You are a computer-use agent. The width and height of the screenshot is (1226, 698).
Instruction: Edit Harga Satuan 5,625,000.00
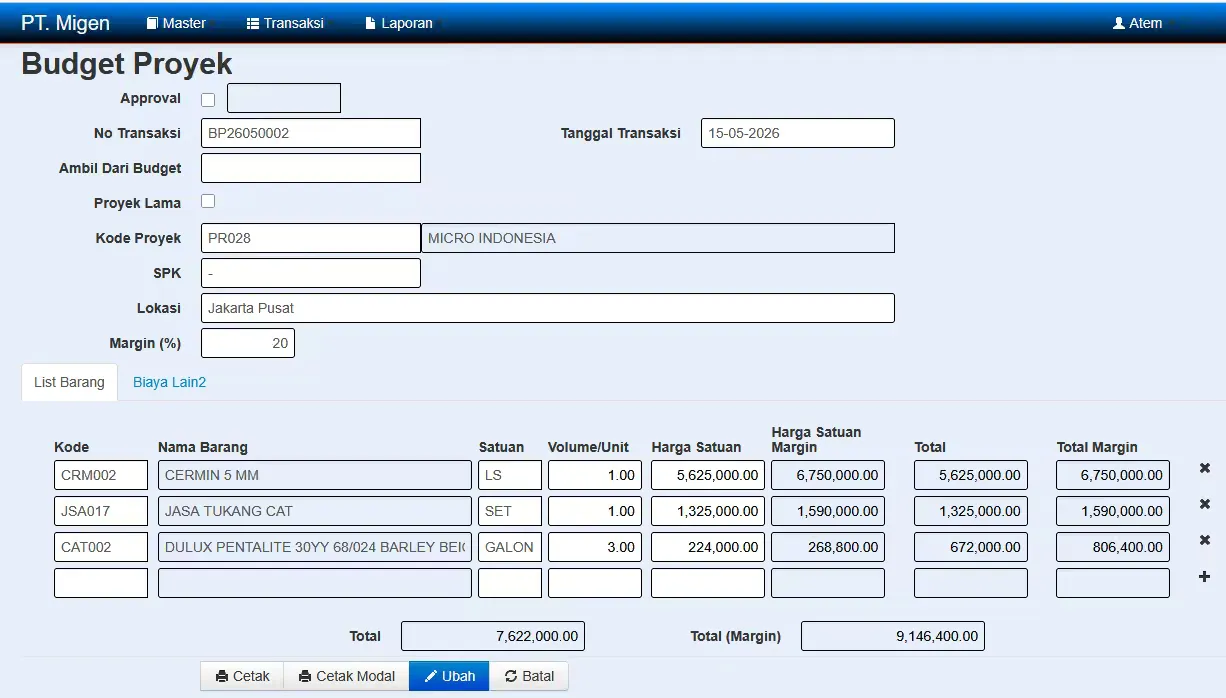click(708, 475)
